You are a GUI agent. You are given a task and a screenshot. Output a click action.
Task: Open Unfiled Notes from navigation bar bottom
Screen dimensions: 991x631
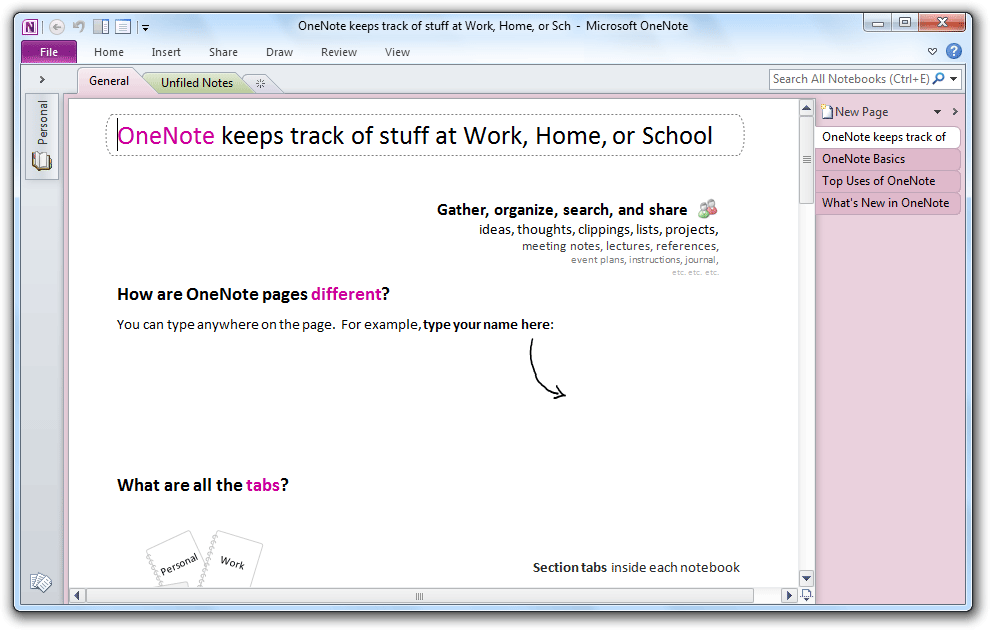coord(41,582)
